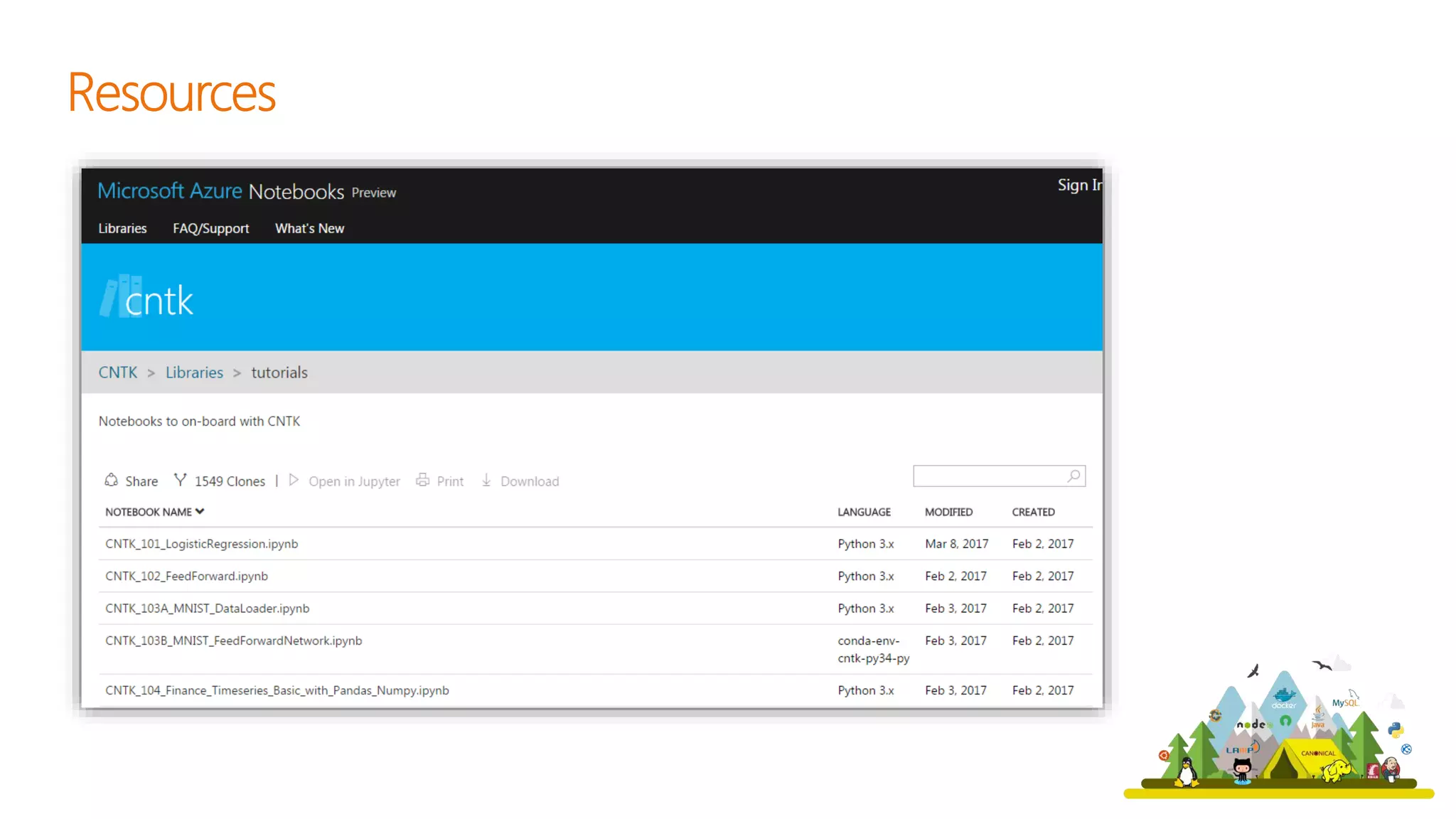The width and height of the screenshot is (1456, 819).
Task: Click the Download arrow icon
Action: point(486,480)
